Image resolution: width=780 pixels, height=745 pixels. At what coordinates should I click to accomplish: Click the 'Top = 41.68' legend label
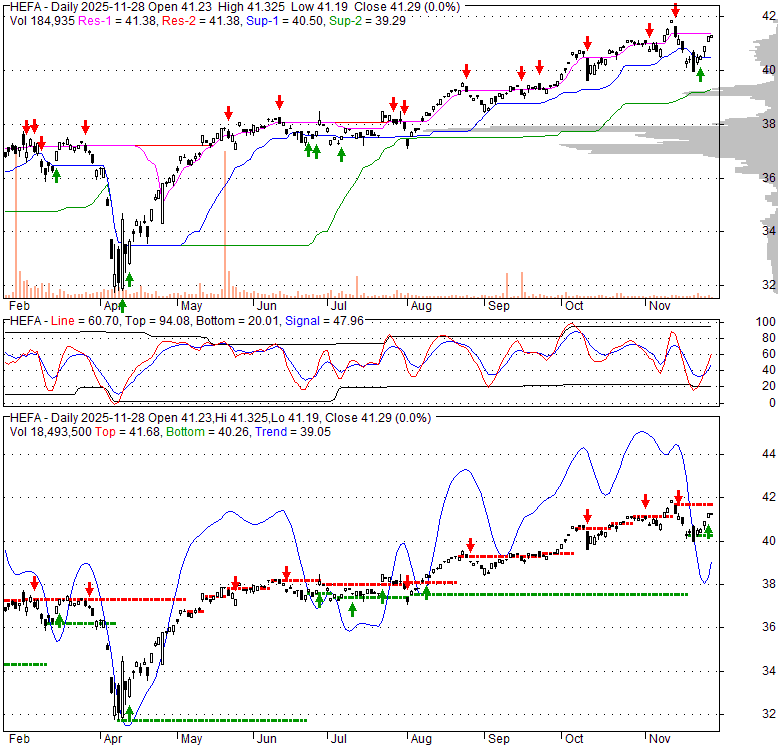click(128, 432)
